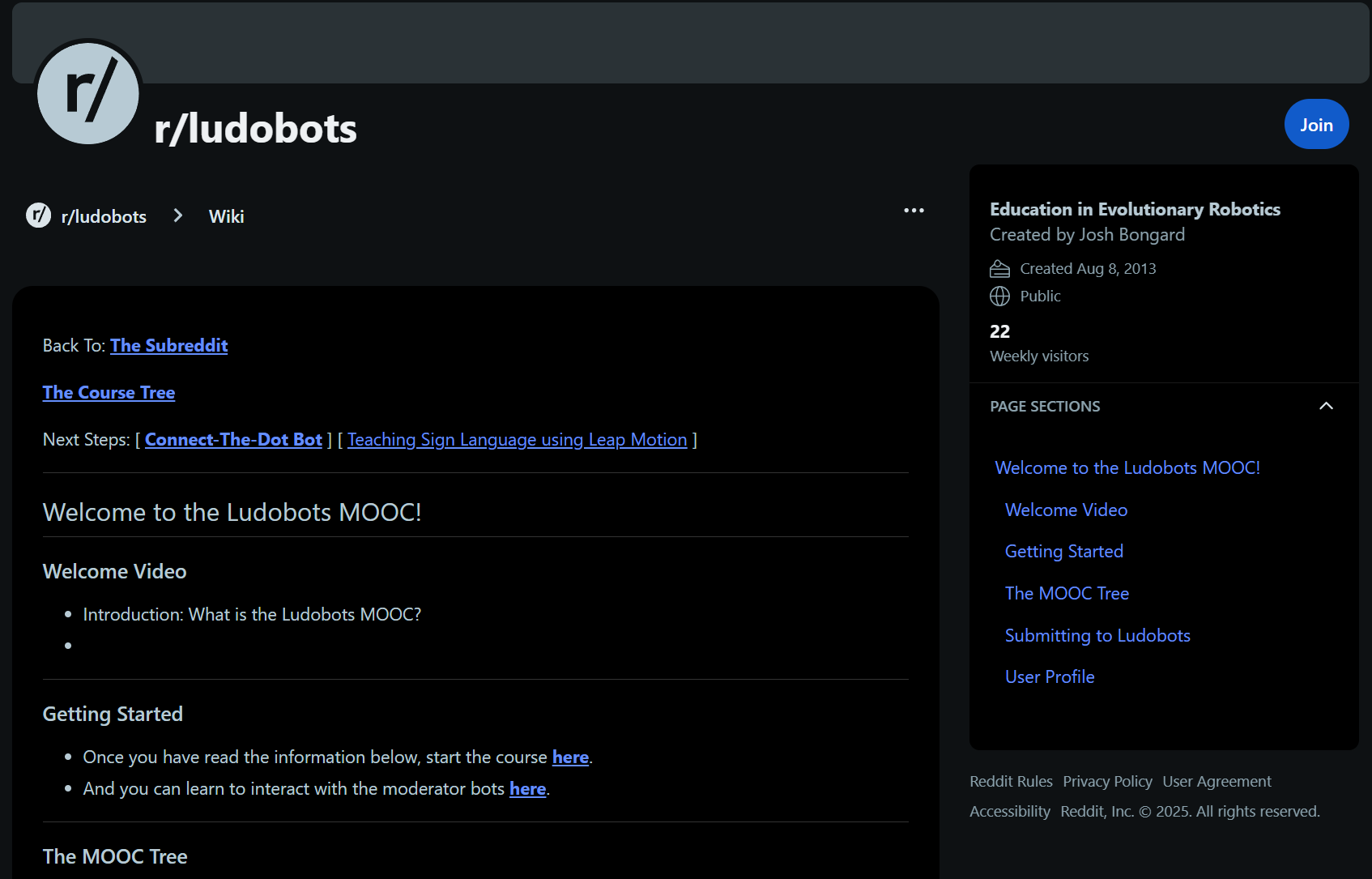Image resolution: width=1372 pixels, height=879 pixels.
Task: Open The Course Tree link
Action: (x=109, y=393)
